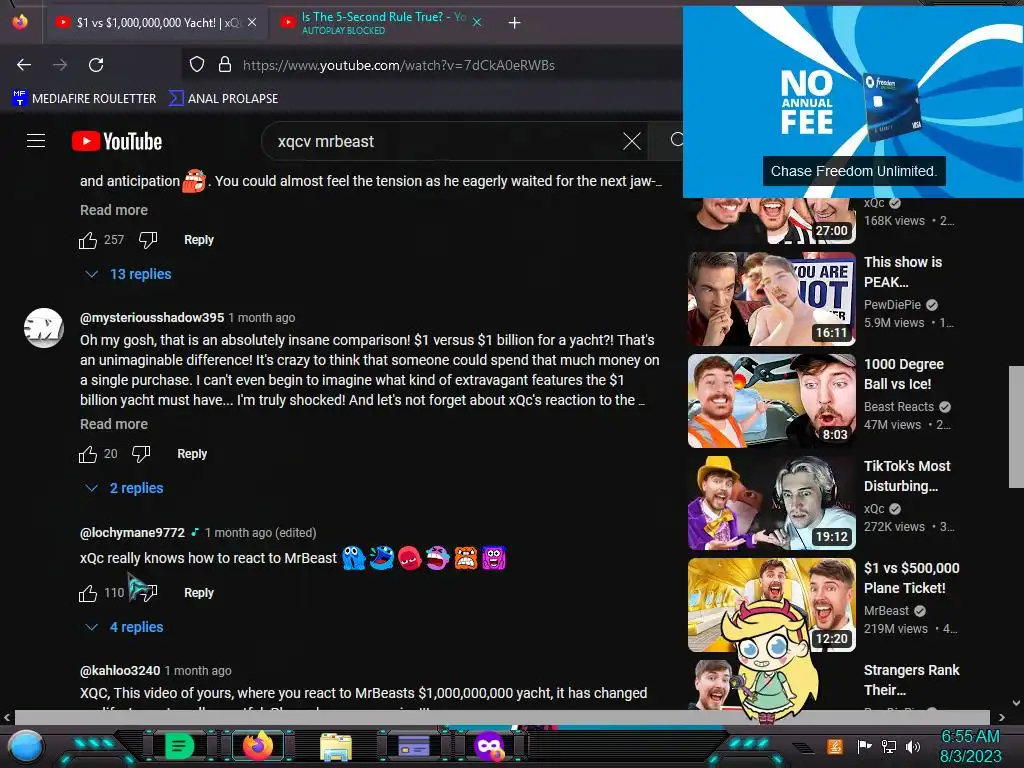1024x768 pixels.
Task: Show hidden tray icons arrow
Action: 805,747
